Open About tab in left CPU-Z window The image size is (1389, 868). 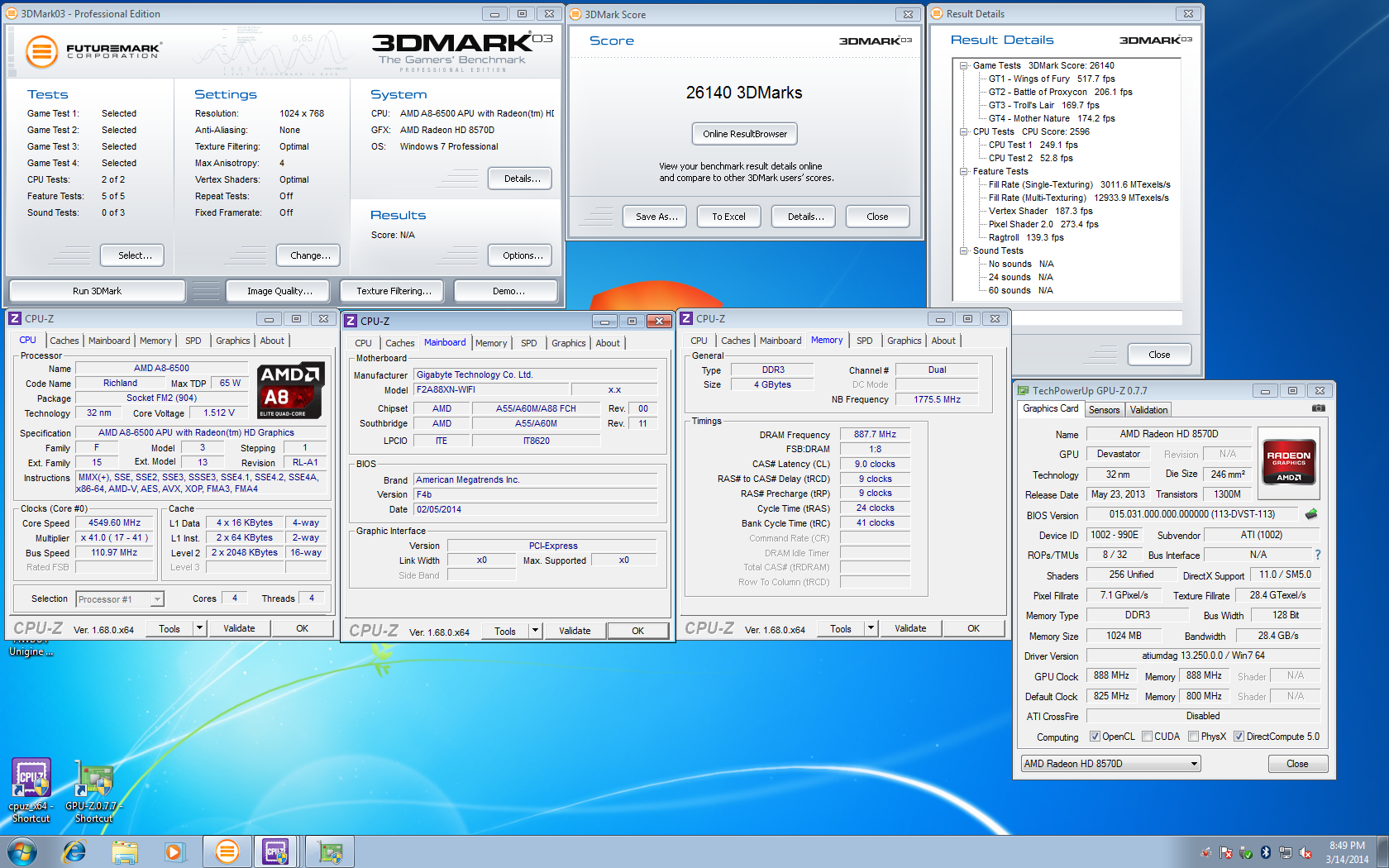pos(272,341)
